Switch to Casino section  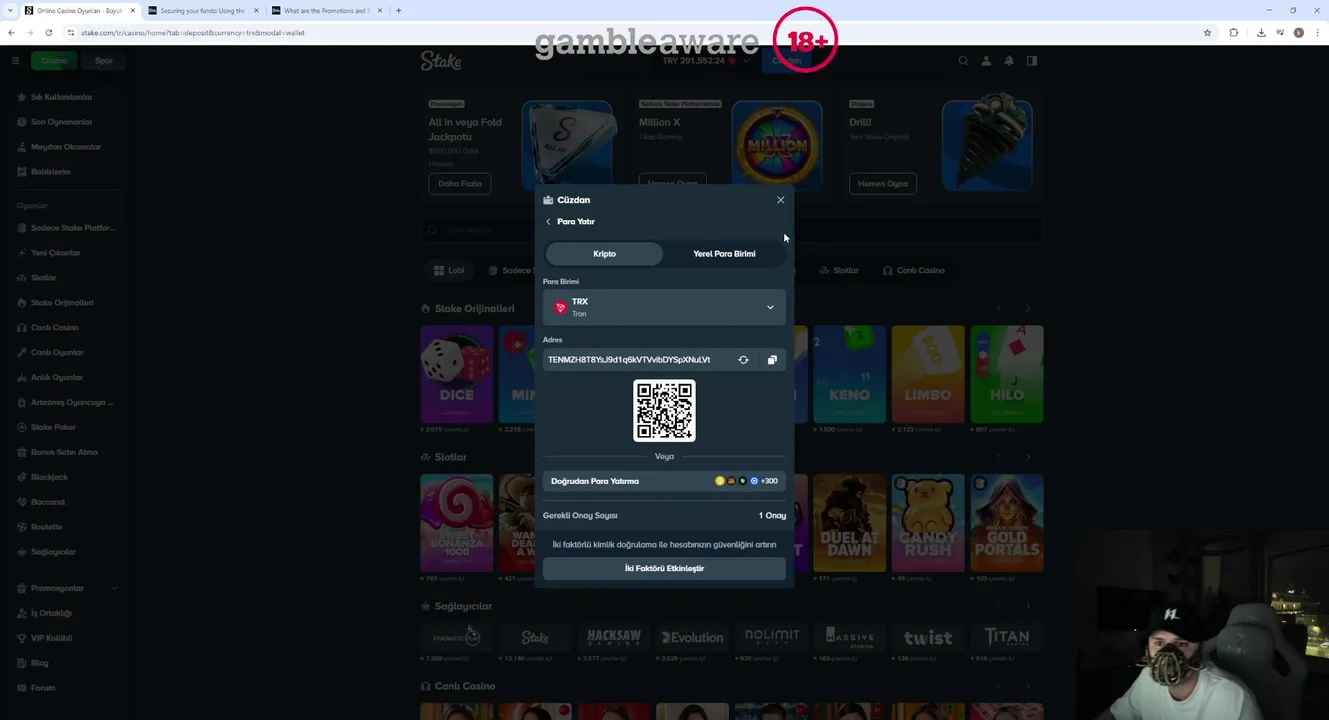point(54,61)
